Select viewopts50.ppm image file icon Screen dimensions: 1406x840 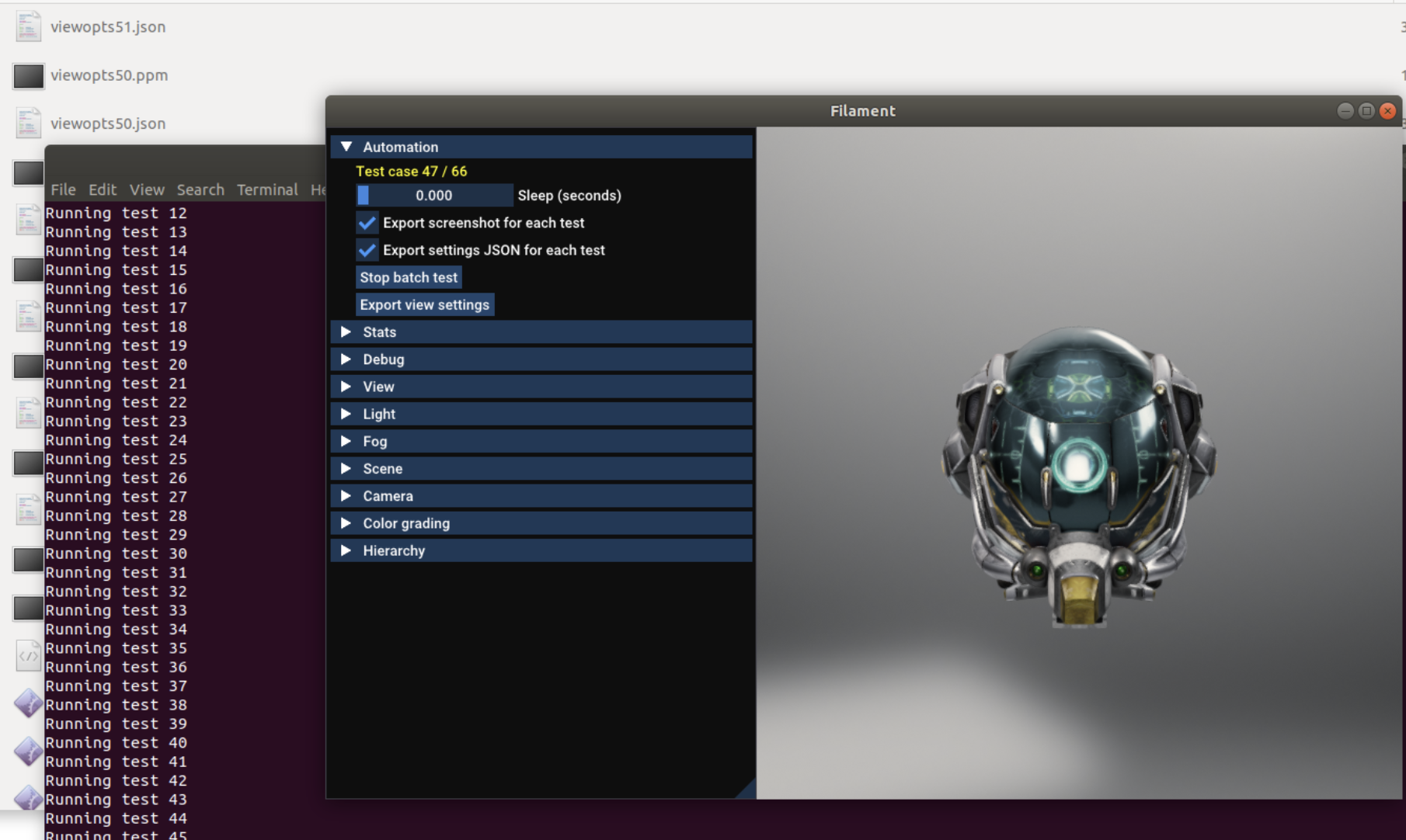(x=28, y=75)
